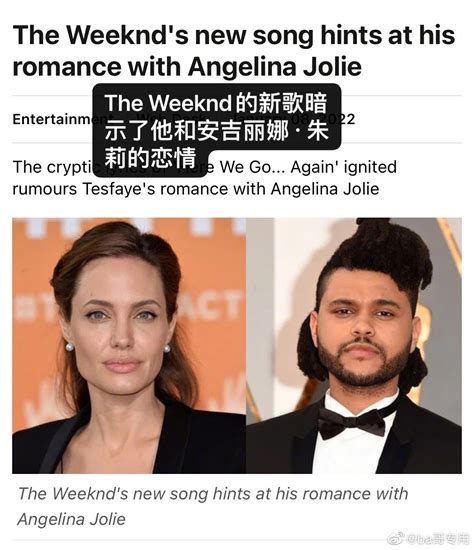Click 'Angelina Jolie' in the bold headline
Screen dimensions: 474x550
pyautogui.click(x=275, y=67)
